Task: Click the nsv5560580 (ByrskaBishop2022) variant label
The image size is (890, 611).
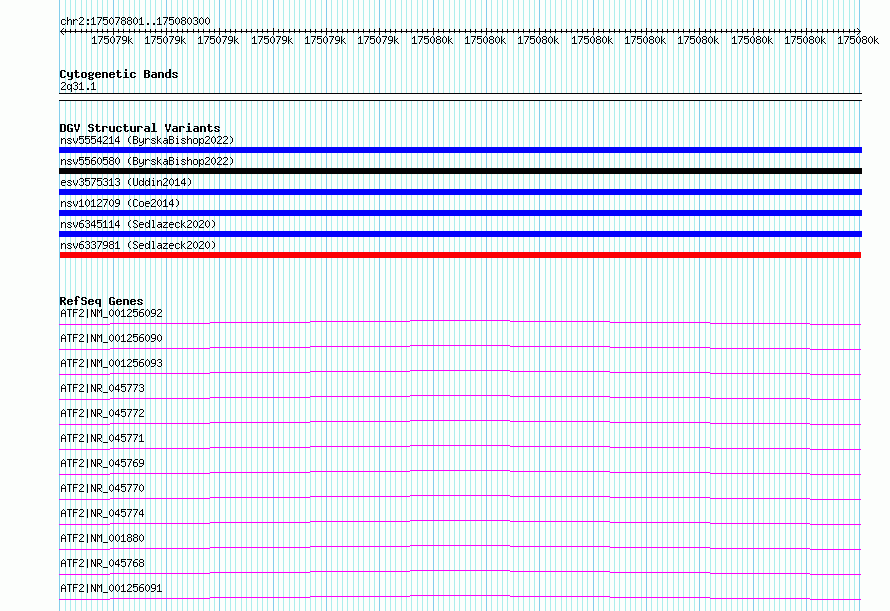Action: [x=147, y=161]
